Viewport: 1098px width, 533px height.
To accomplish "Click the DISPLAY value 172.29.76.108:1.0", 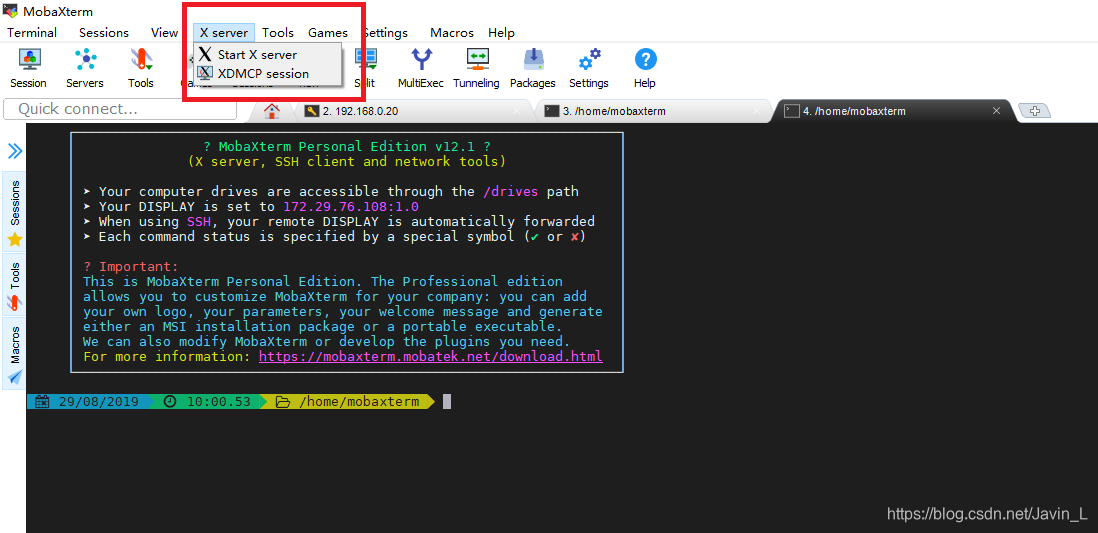I will click(x=351, y=207).
